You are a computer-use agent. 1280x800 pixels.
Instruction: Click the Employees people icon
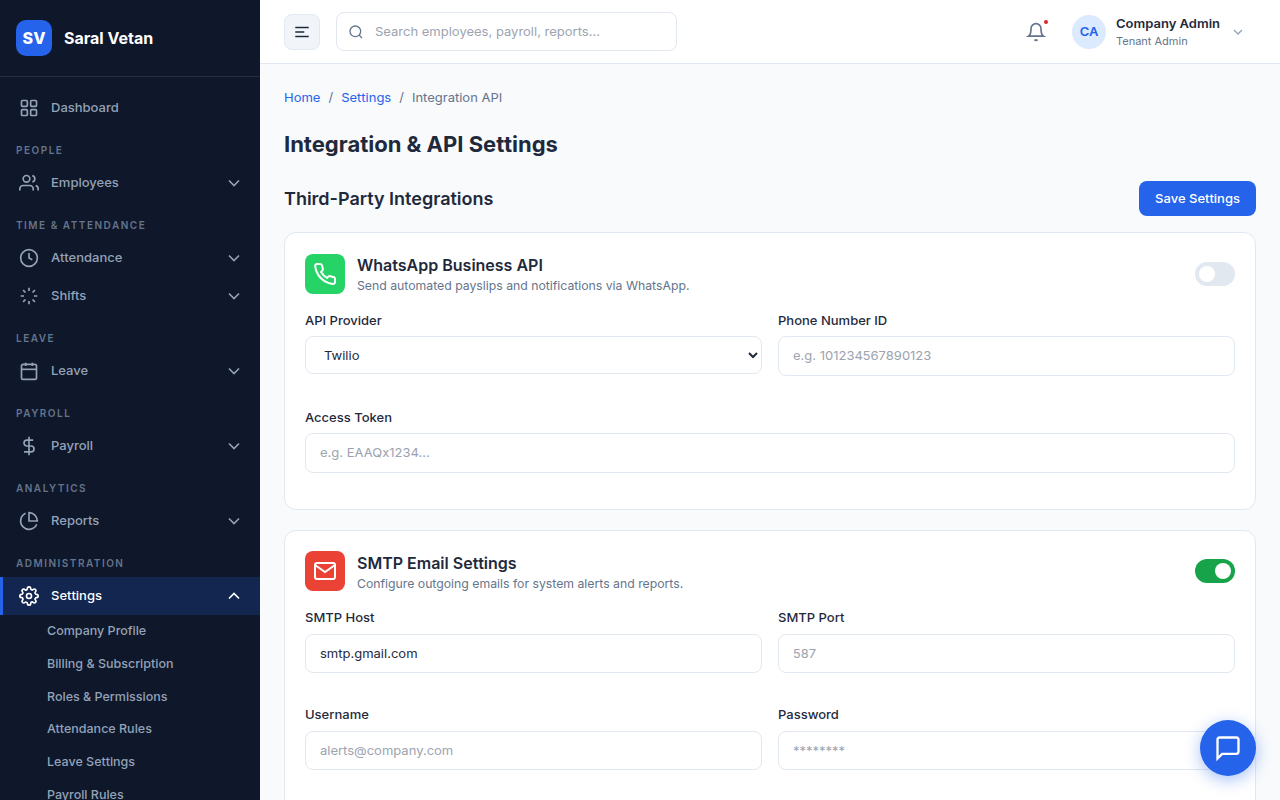(x=29, y=183)
